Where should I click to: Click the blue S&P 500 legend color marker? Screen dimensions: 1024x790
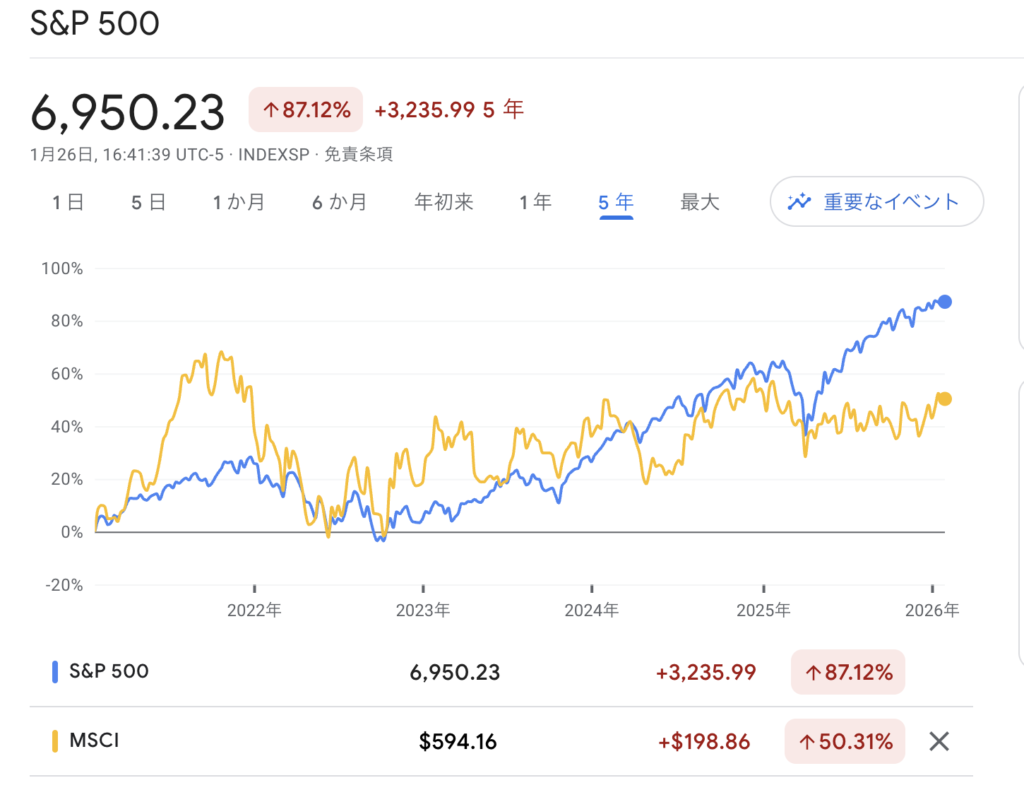pyautogui.click(x=56, y=672)
